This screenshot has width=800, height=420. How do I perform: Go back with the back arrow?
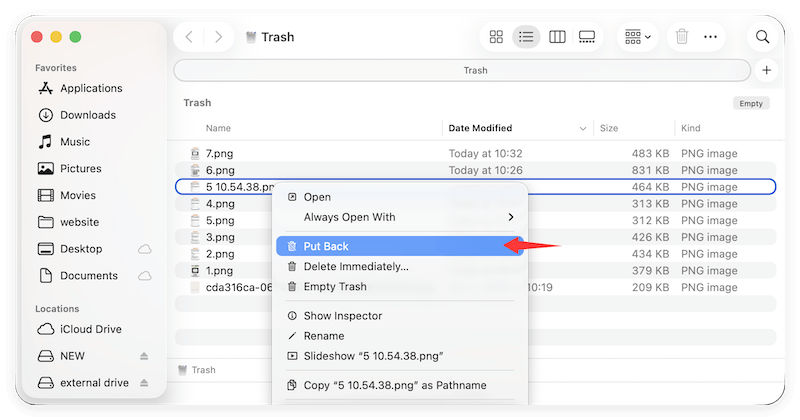[189, 37]
